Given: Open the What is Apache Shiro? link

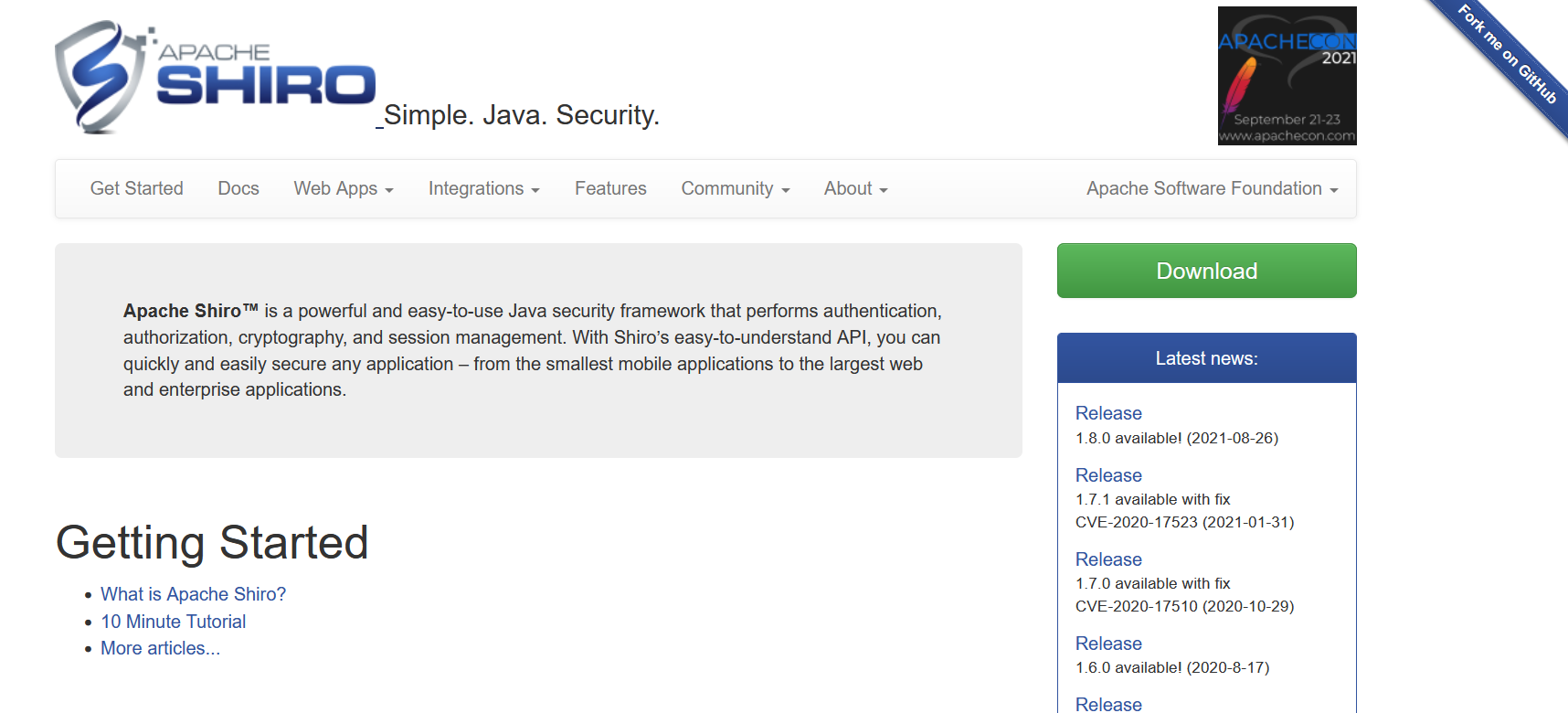Looking at the screenshot, I should tap(193, 594).
